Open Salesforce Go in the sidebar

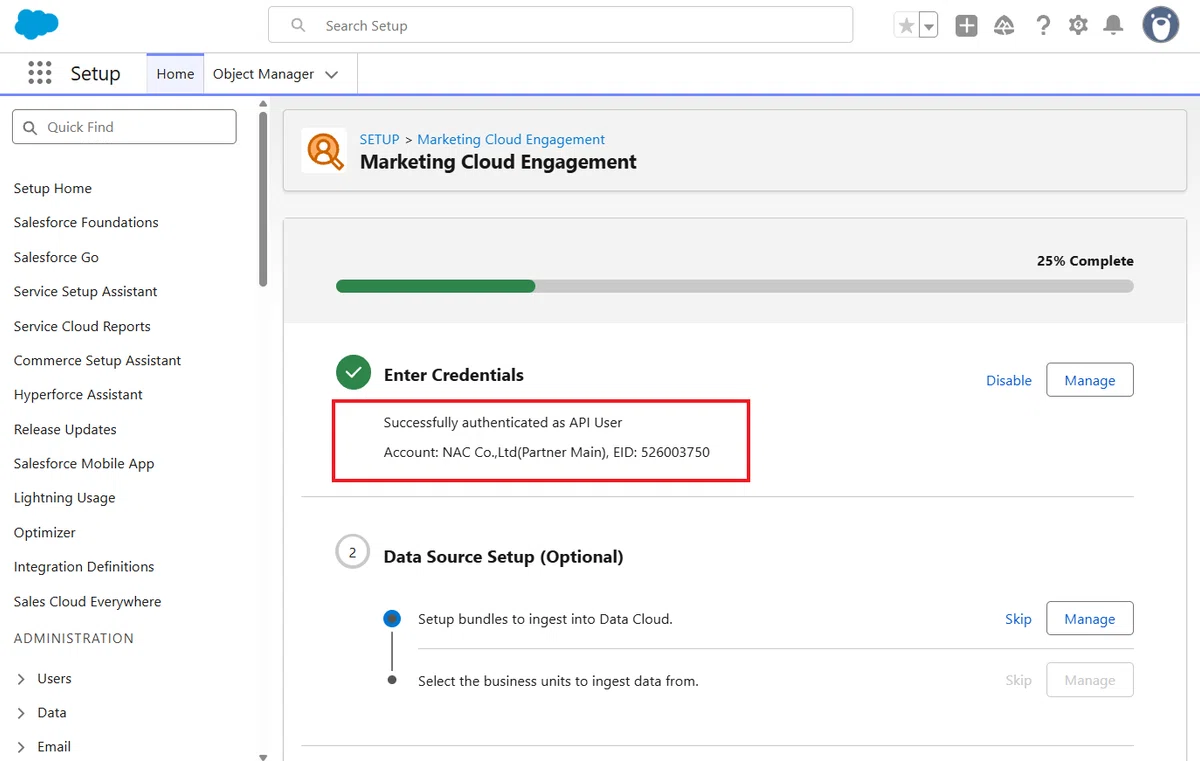click(56, 257)
